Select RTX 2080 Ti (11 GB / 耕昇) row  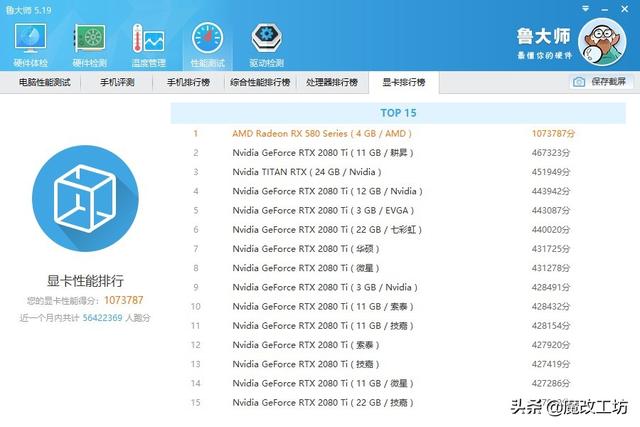click(398, 153)
